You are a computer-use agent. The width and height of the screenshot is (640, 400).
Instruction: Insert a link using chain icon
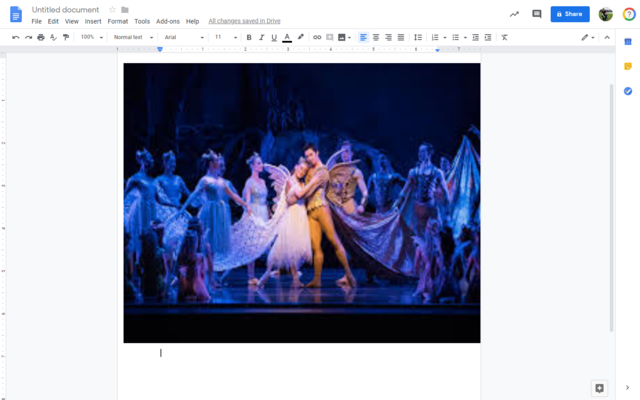click(x=317, y=37)
